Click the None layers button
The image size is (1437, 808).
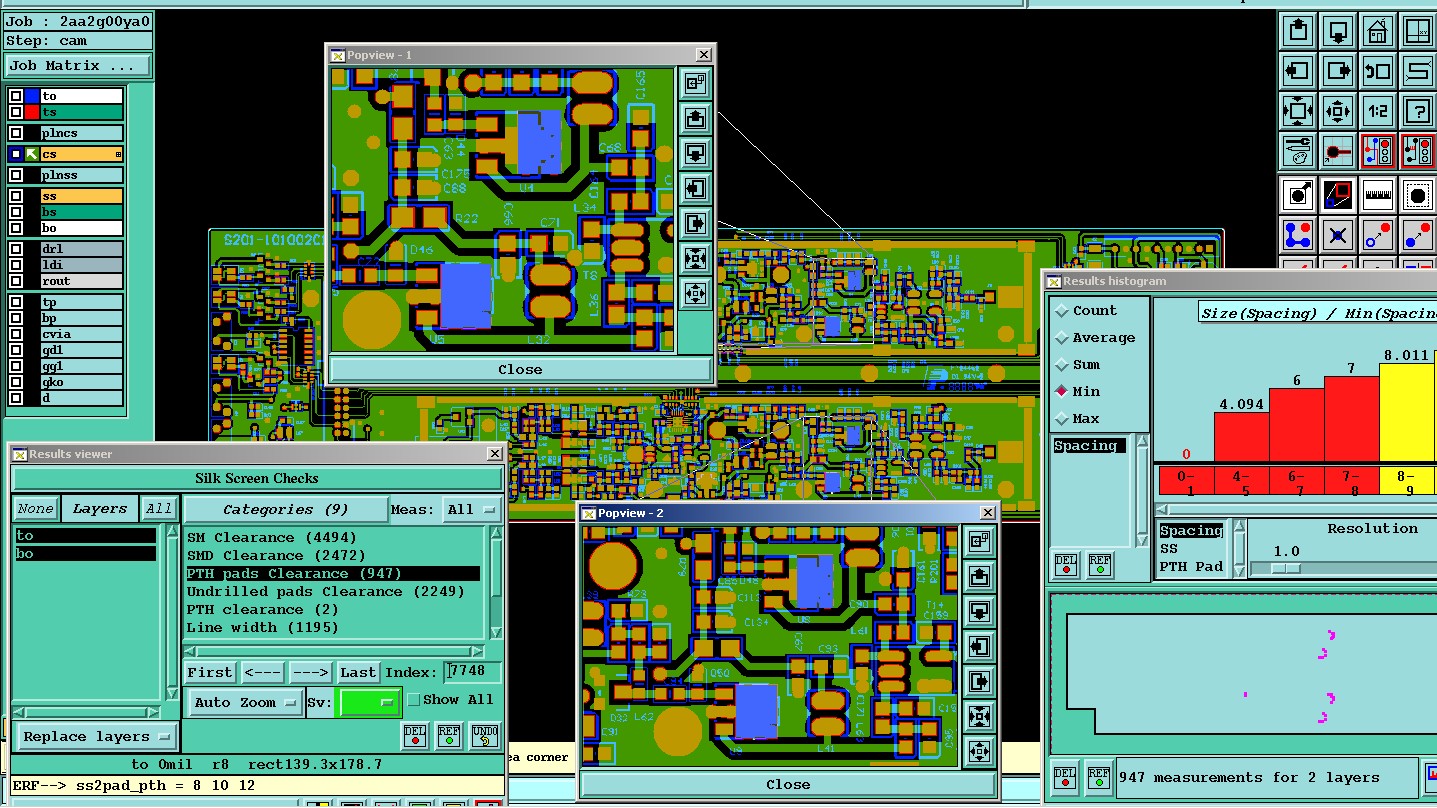pyautogui.click(x=36, y=509)
